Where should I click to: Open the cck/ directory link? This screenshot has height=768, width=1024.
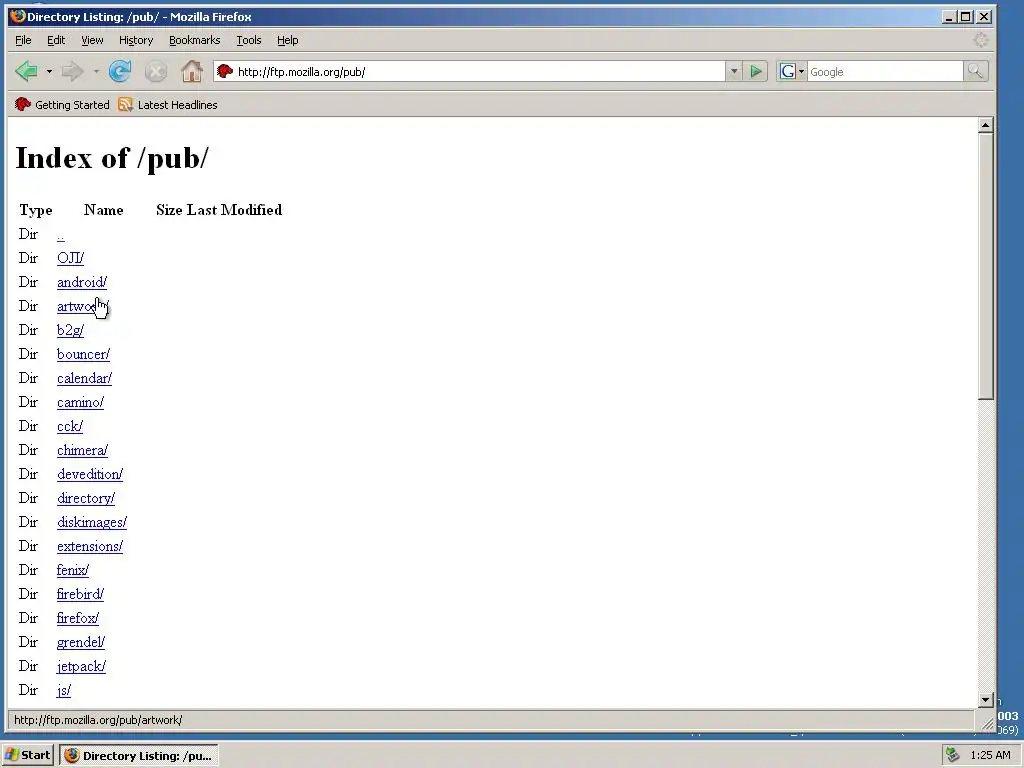click(x=70, y=426)
